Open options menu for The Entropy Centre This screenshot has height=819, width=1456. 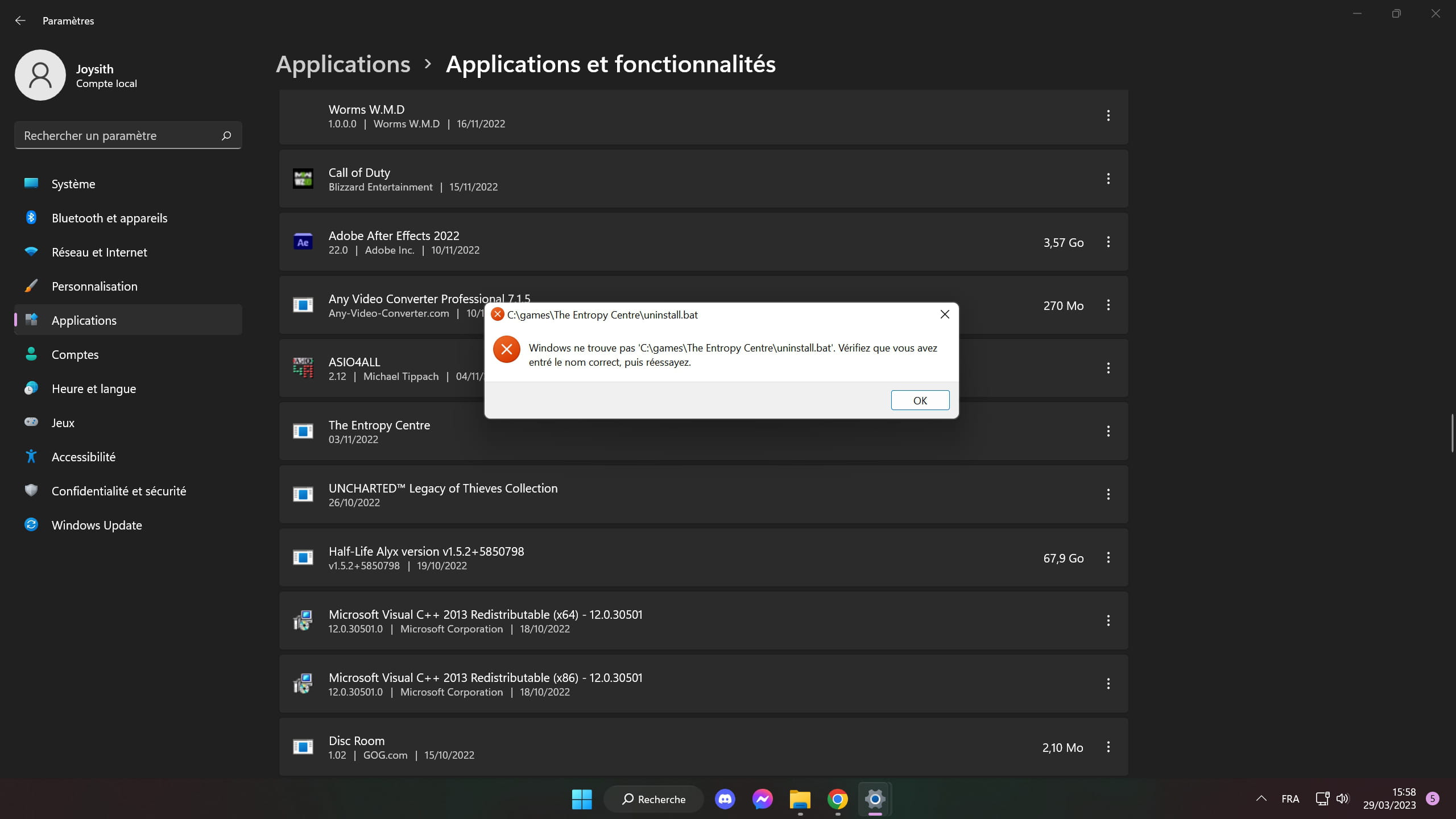pos(1108,431)
